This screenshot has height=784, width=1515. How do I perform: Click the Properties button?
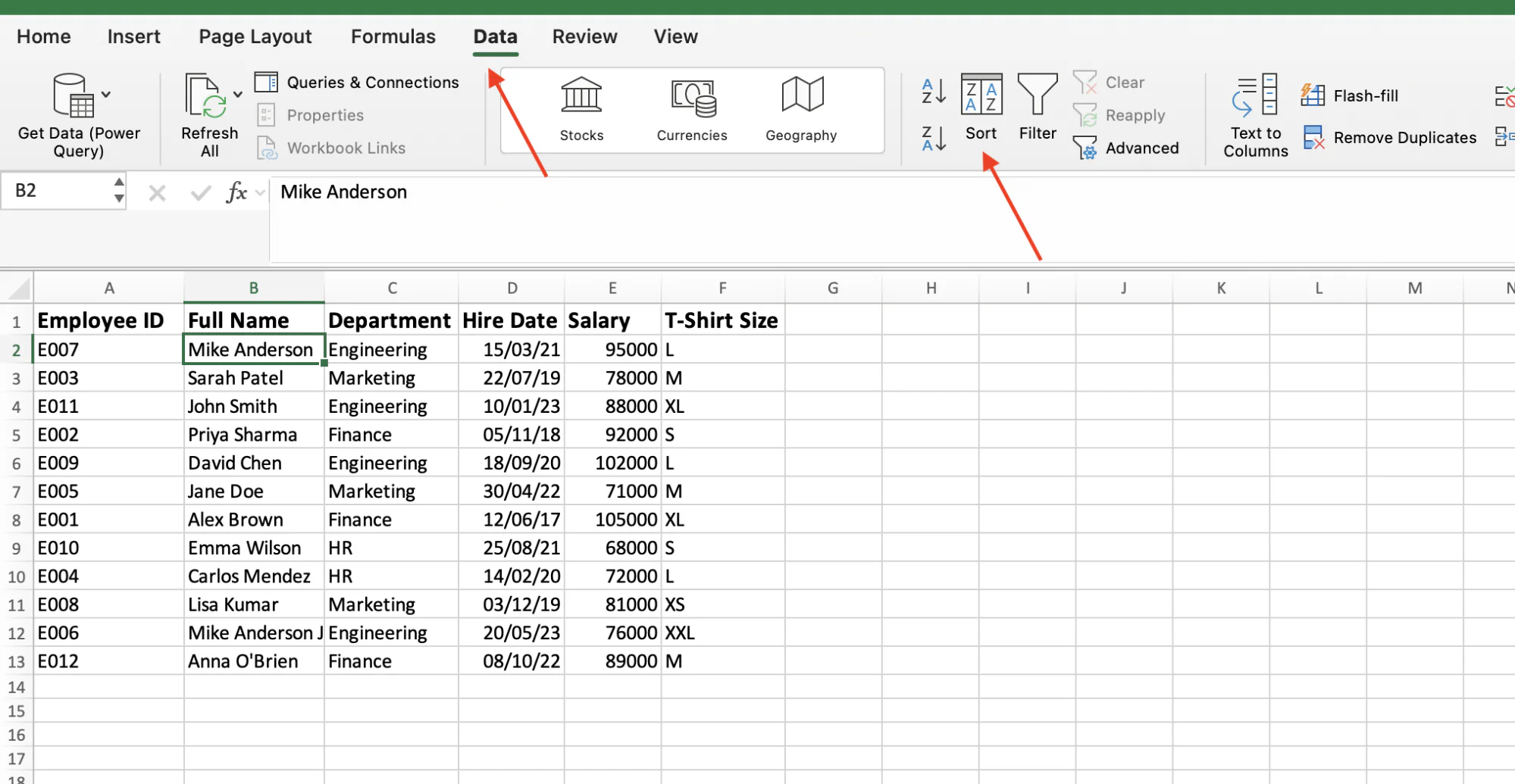(x=310, y=115)
